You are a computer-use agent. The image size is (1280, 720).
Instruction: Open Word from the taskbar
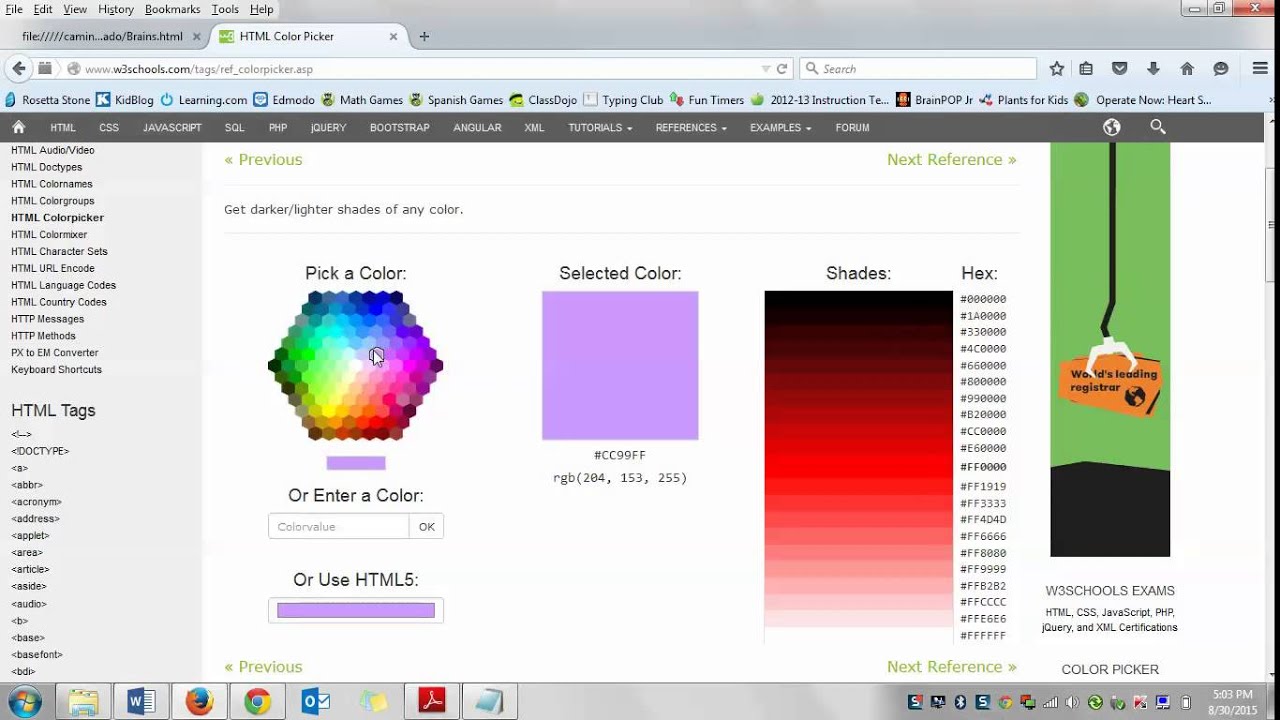tap(141, 702)
